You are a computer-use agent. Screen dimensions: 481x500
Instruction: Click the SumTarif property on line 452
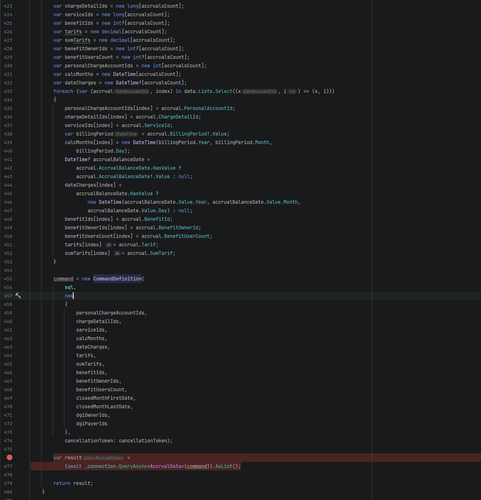pos(161,253)
